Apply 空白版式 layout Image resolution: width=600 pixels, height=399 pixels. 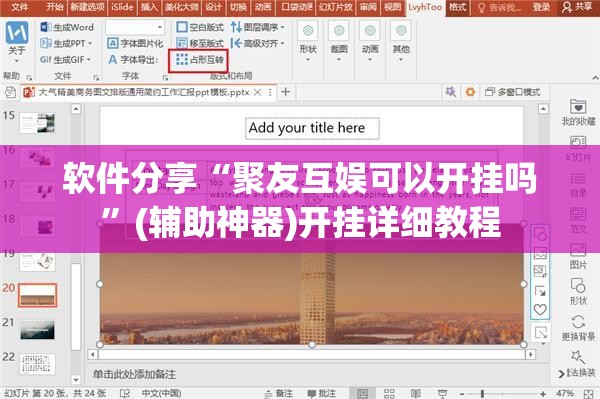[200, 27]
